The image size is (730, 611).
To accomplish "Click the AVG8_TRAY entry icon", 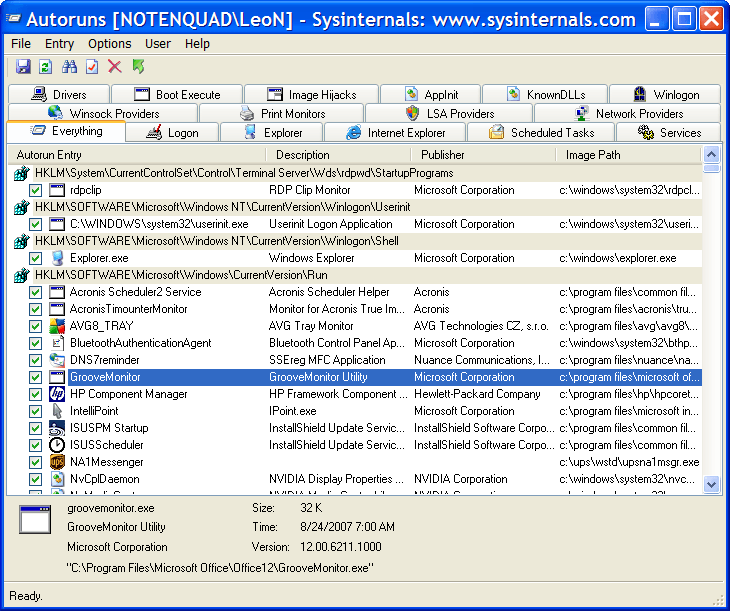I will 58,326.
